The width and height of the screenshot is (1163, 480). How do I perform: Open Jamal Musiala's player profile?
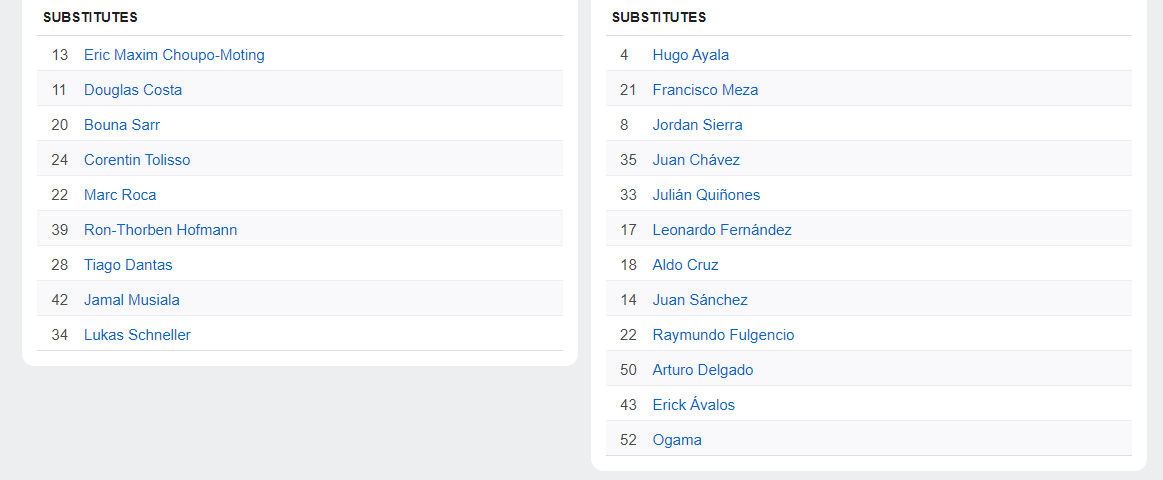tap(131, 300)
